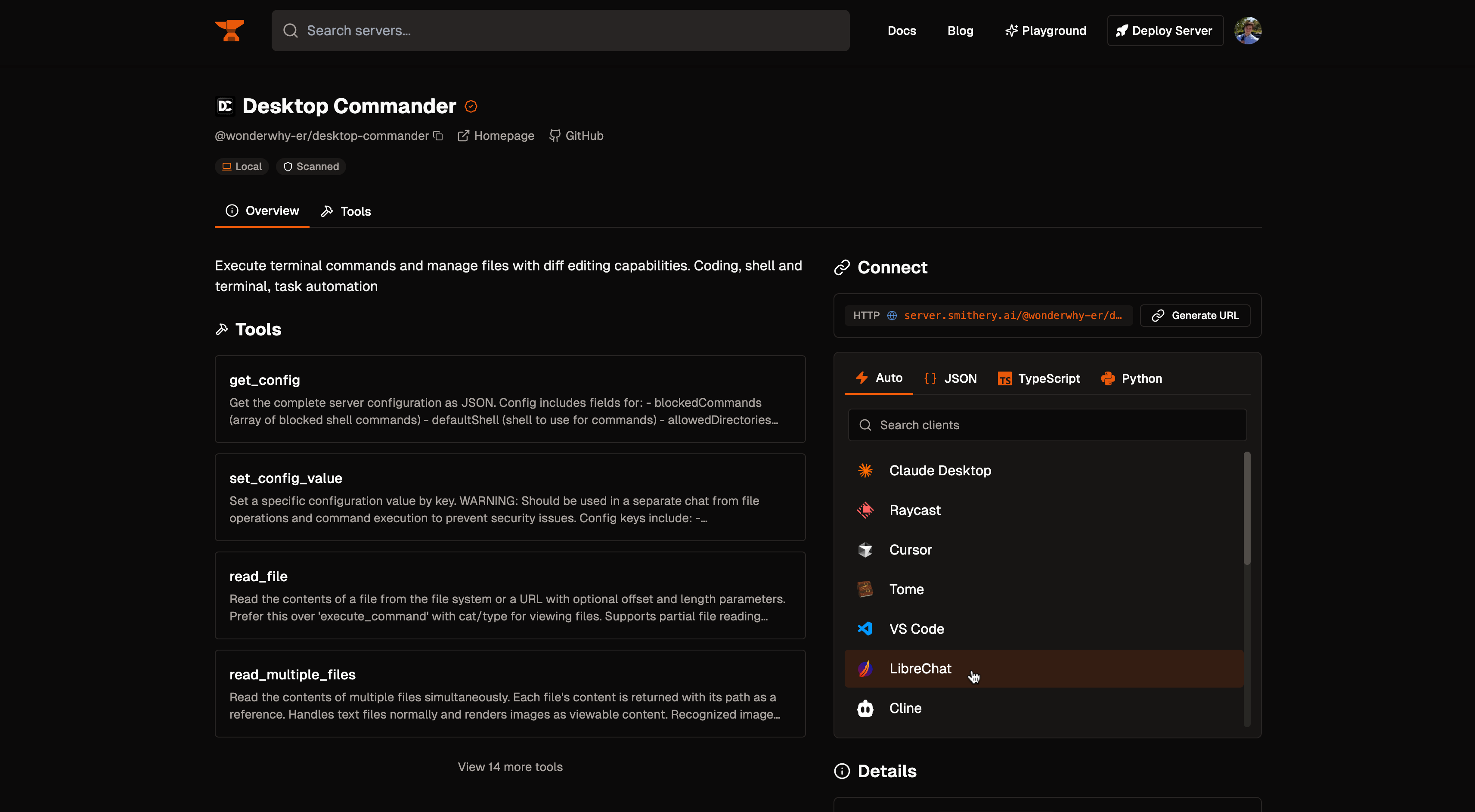This screenshot has height=812, width=1475.
Task: Click the Deploy Server button
Action: pyautogui.click(x=1164, y=30)
